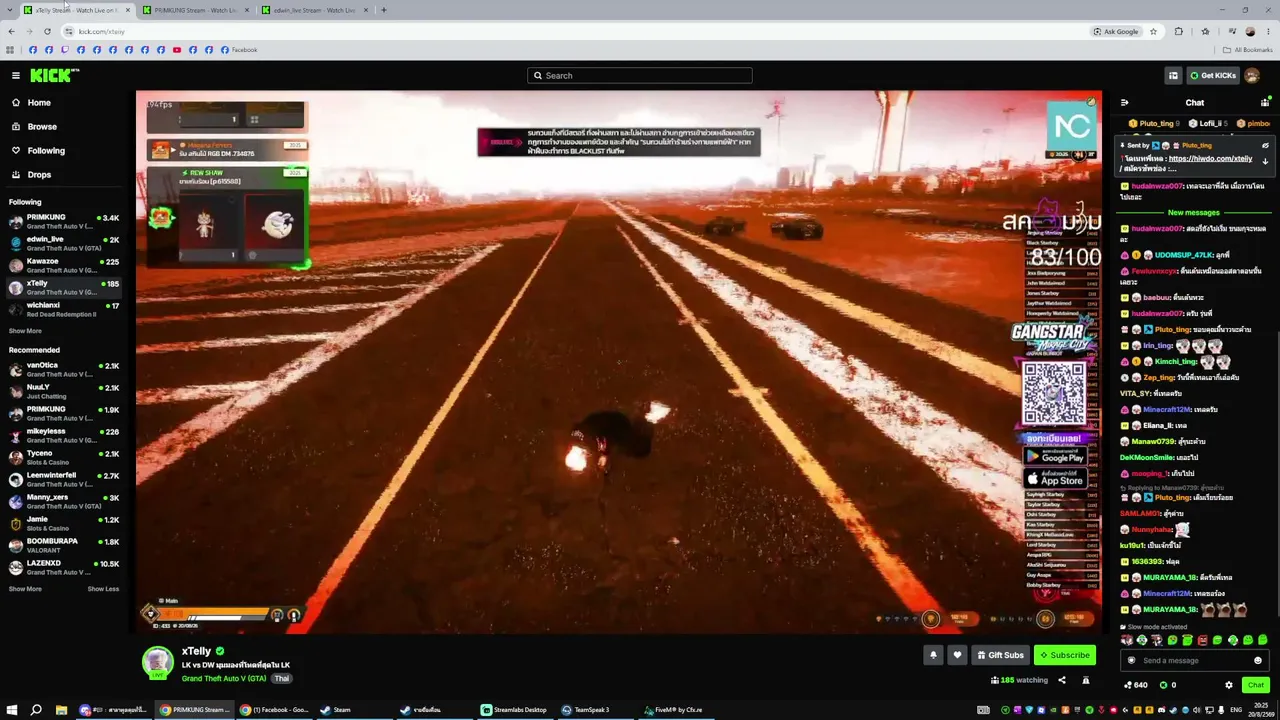Open the YouTube bookmark icon
This screenshot has width=1280, height=720.
pyautogui.click(x=177, y=50)
